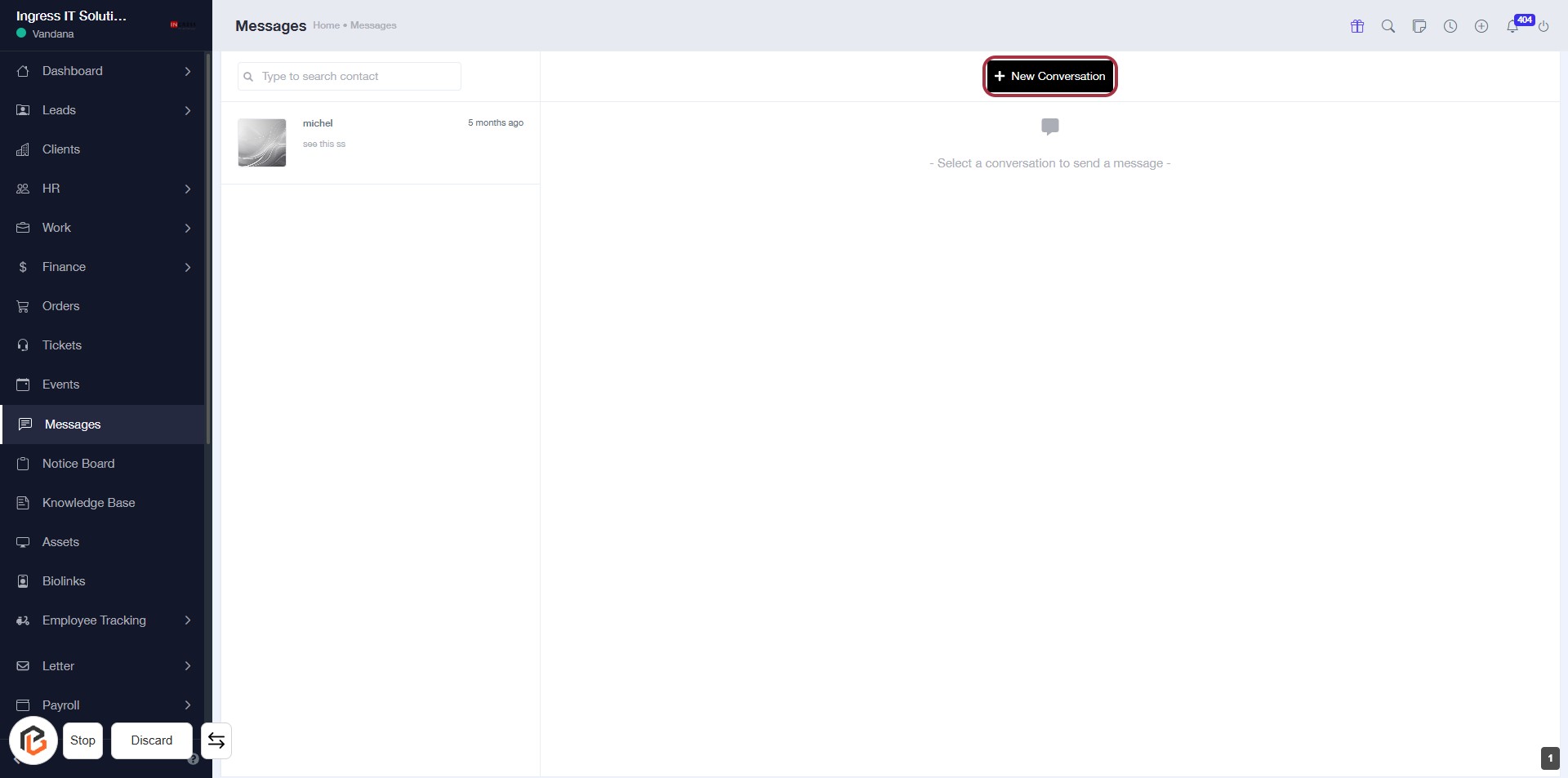Click the swap arrows icon near Discard
The image size is (1568, 778).
click(216, 740)
